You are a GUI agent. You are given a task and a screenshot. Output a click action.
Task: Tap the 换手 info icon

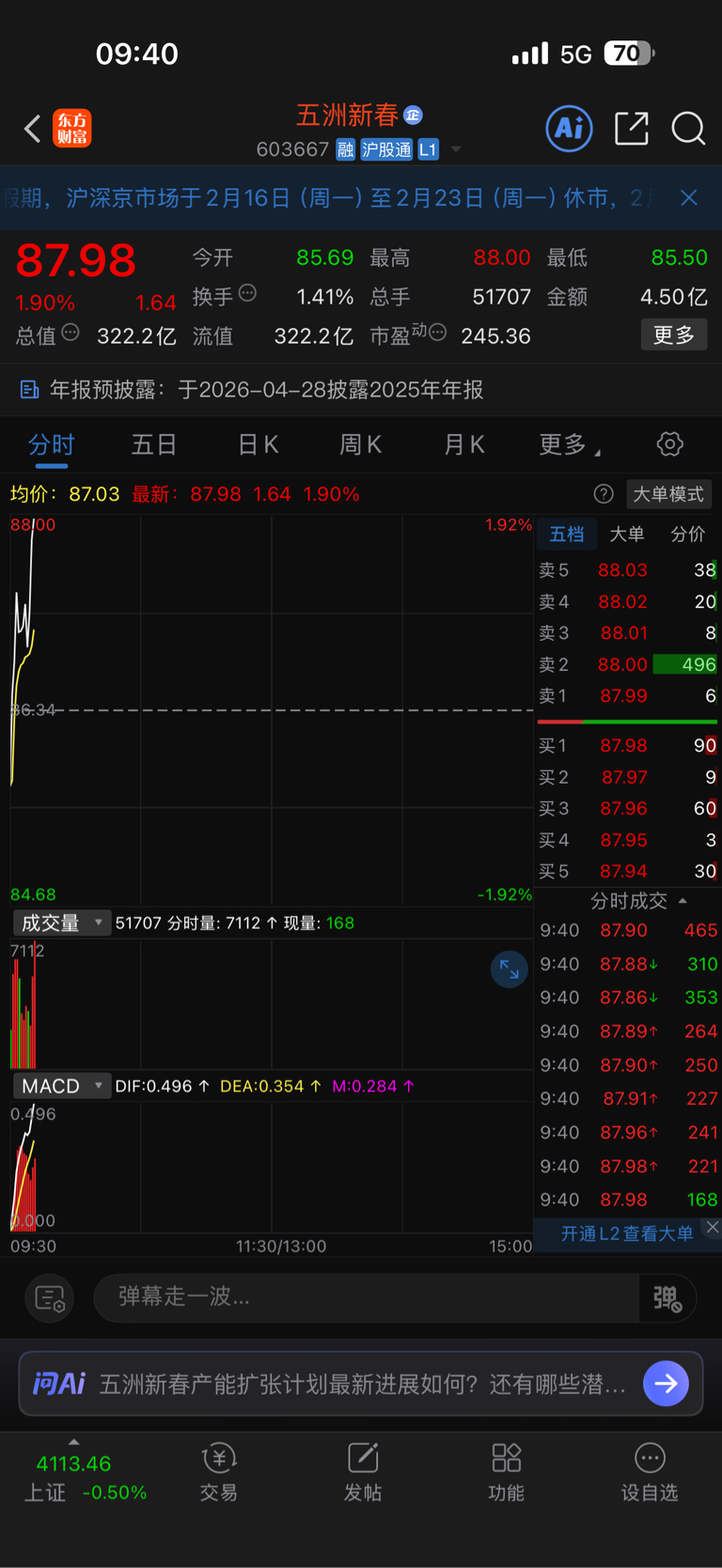coord(247,293)
